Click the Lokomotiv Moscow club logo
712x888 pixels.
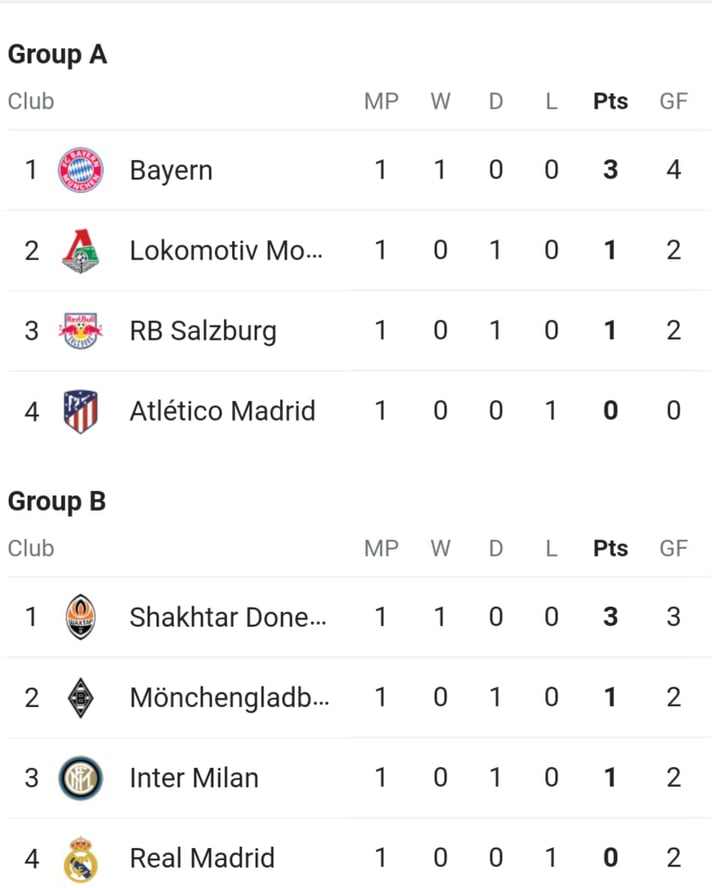[x=80, y=250]
